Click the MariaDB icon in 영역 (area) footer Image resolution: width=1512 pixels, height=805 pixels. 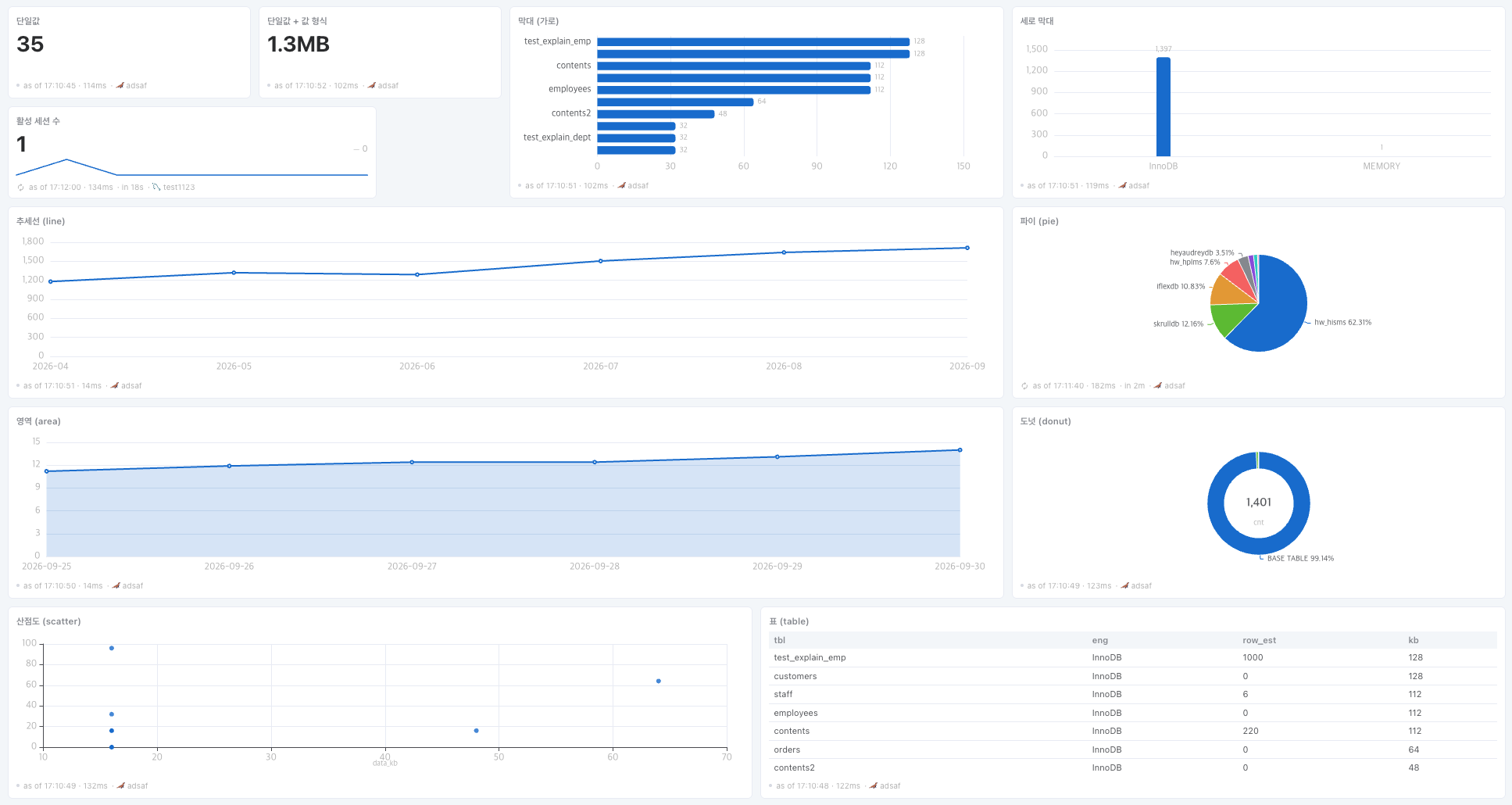pyautogui.click(x=116, y=586)
